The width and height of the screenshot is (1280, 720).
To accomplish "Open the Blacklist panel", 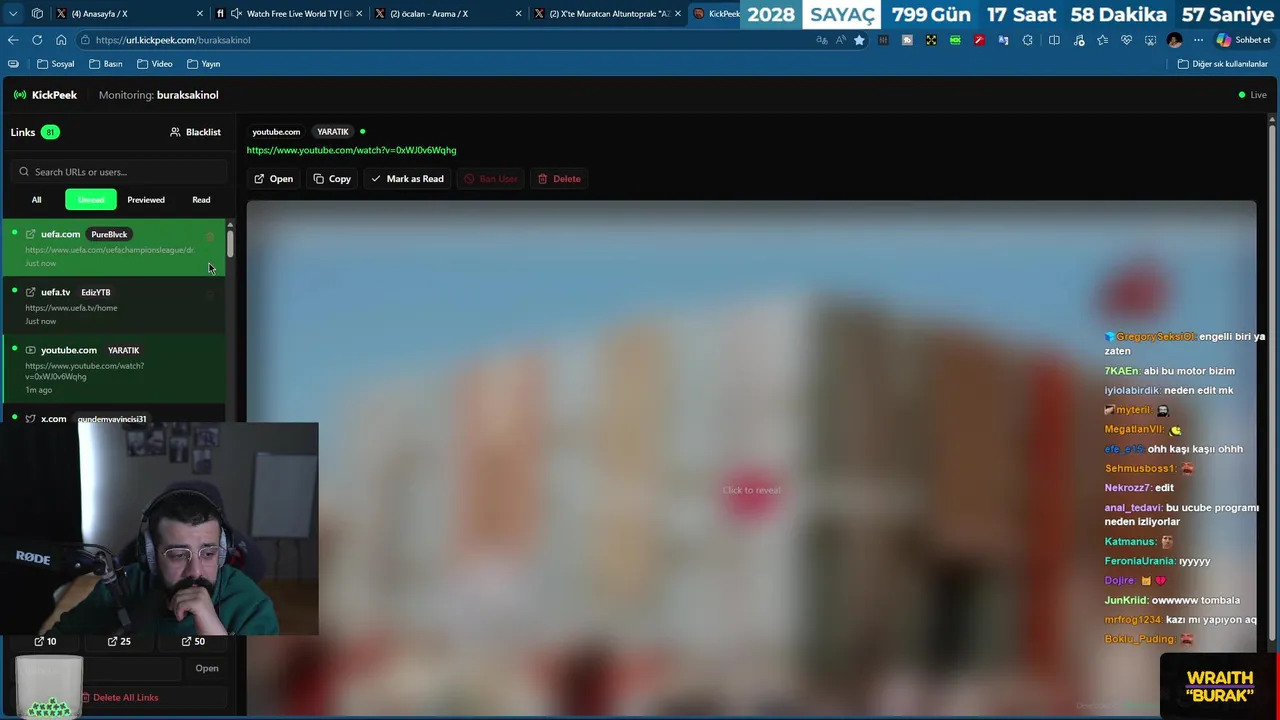I will pyautogui.click(x=195, y=132).
